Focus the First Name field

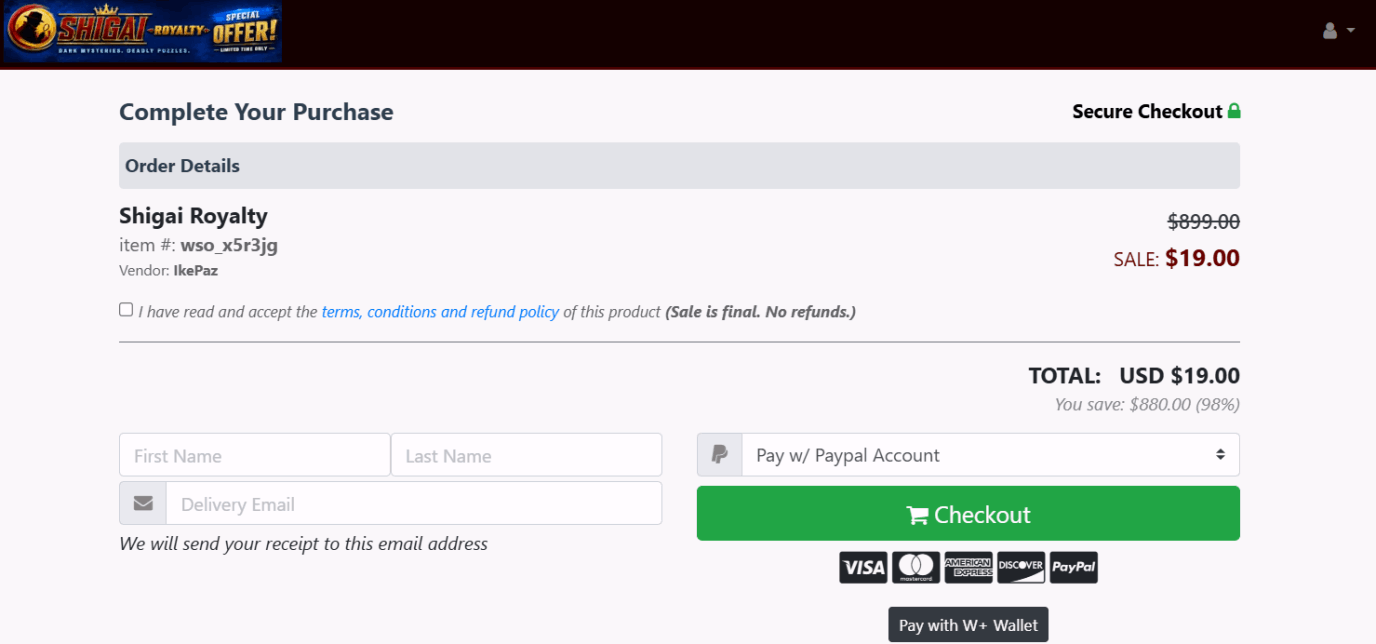(254, 455)
